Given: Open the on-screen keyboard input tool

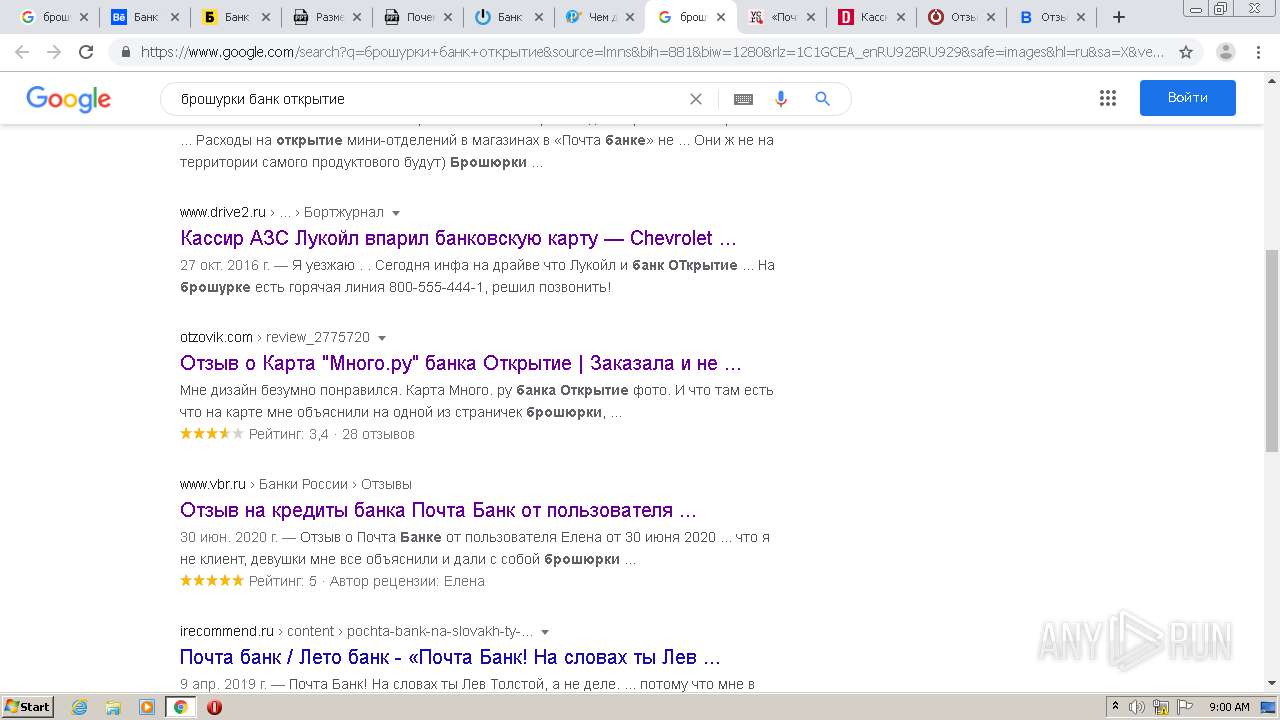Looking at the screenshot, I should point(743,99).
